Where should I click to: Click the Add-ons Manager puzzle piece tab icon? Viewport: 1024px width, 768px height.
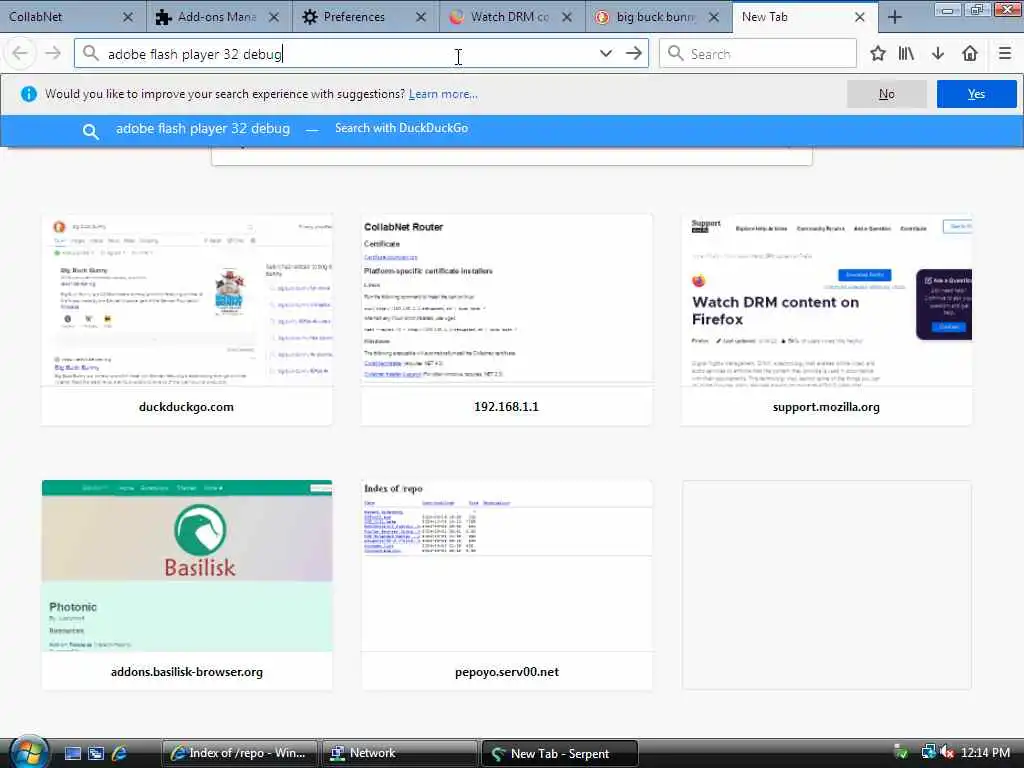pyautogui.click(x=163, y=17)
